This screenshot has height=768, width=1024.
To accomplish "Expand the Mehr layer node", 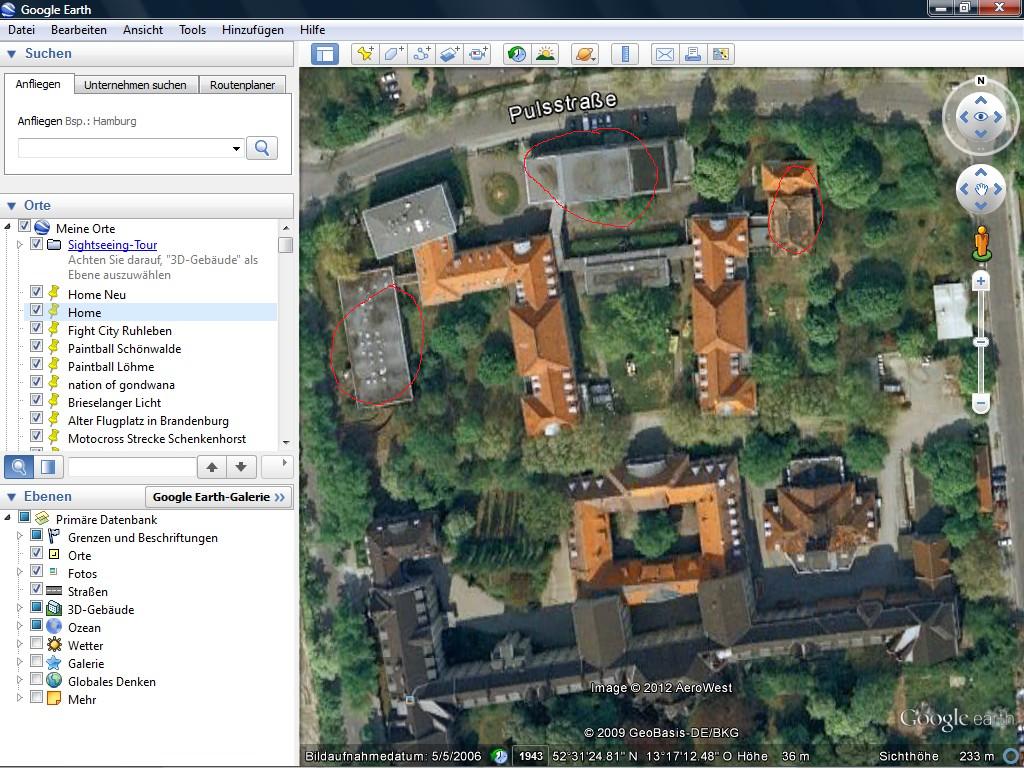I will (20, 697).
